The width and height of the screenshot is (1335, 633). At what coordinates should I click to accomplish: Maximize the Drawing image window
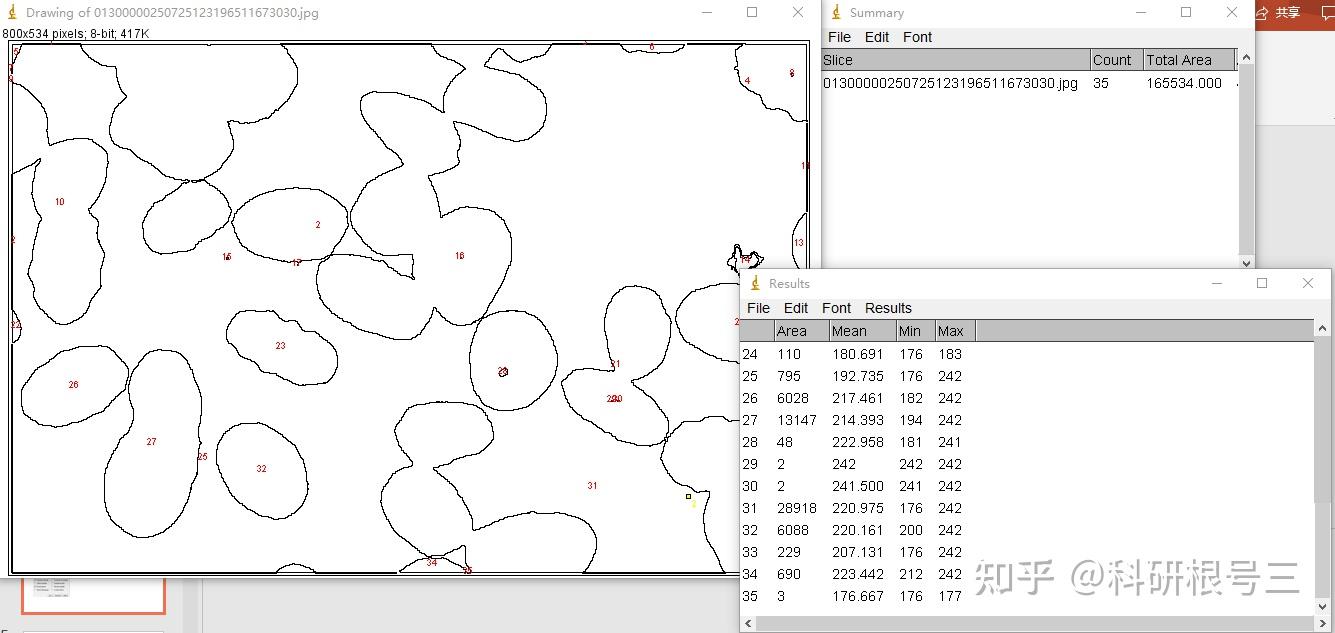coord(752,13)
